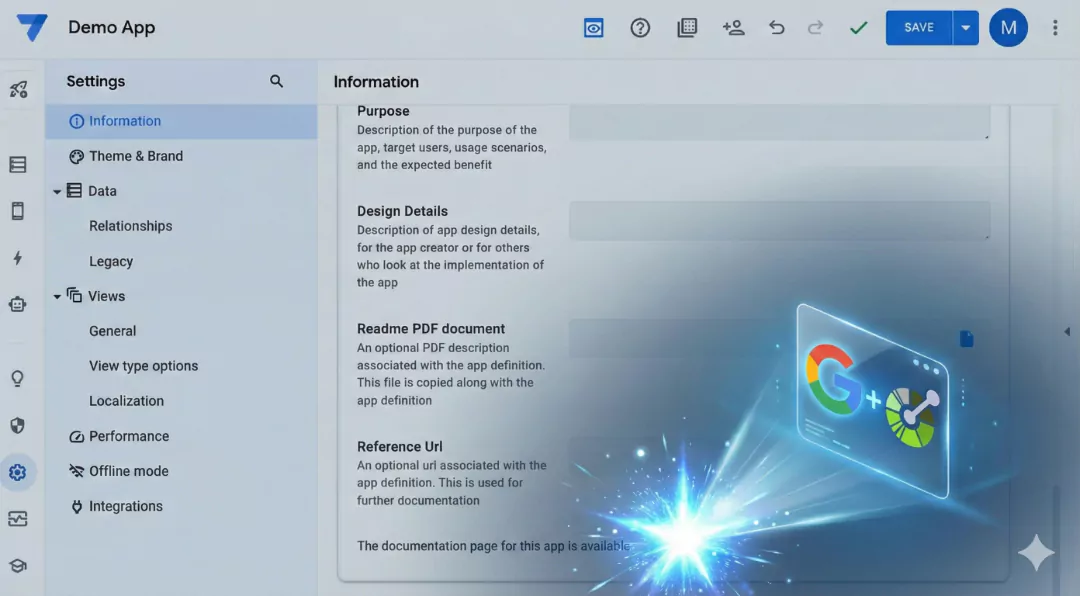
Task: Click the SAVE button
Action: click(x=918, y=28)
